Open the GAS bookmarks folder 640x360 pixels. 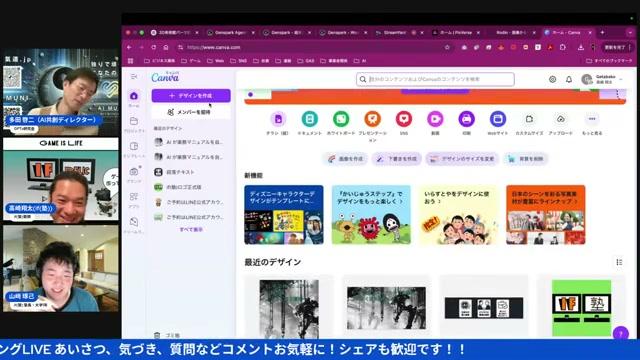coord(306,61)
